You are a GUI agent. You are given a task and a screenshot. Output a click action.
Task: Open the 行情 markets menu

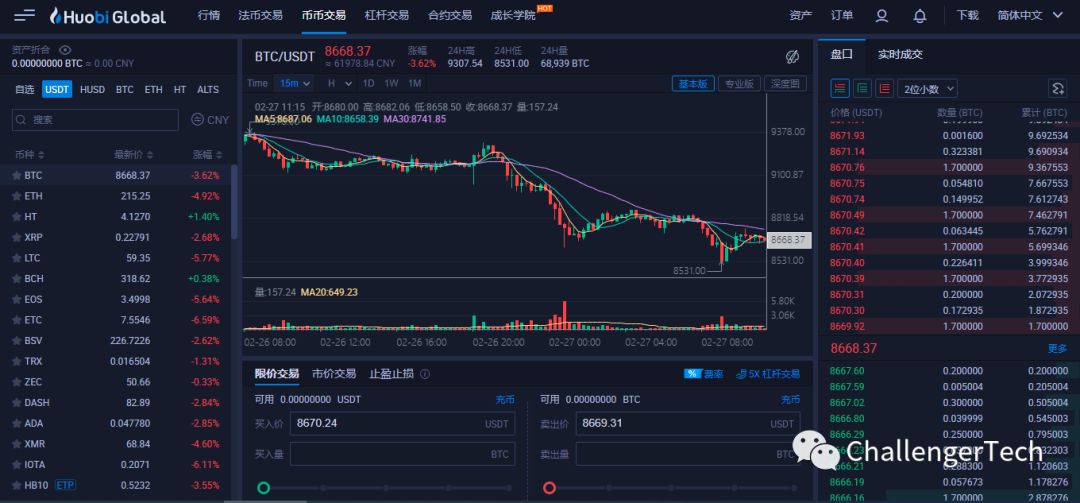209,16
